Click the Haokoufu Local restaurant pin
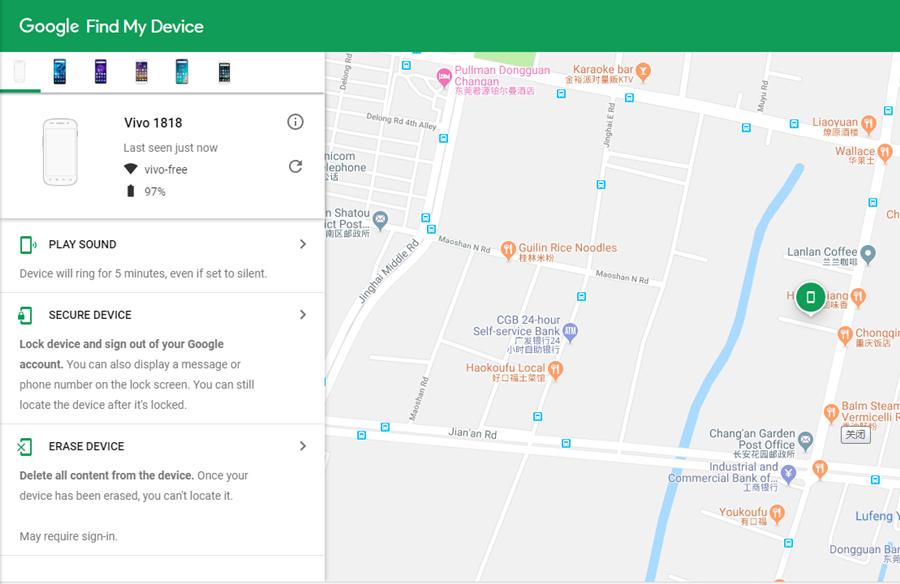This screenshot has width=900, height=584. [x=555, y=370]
